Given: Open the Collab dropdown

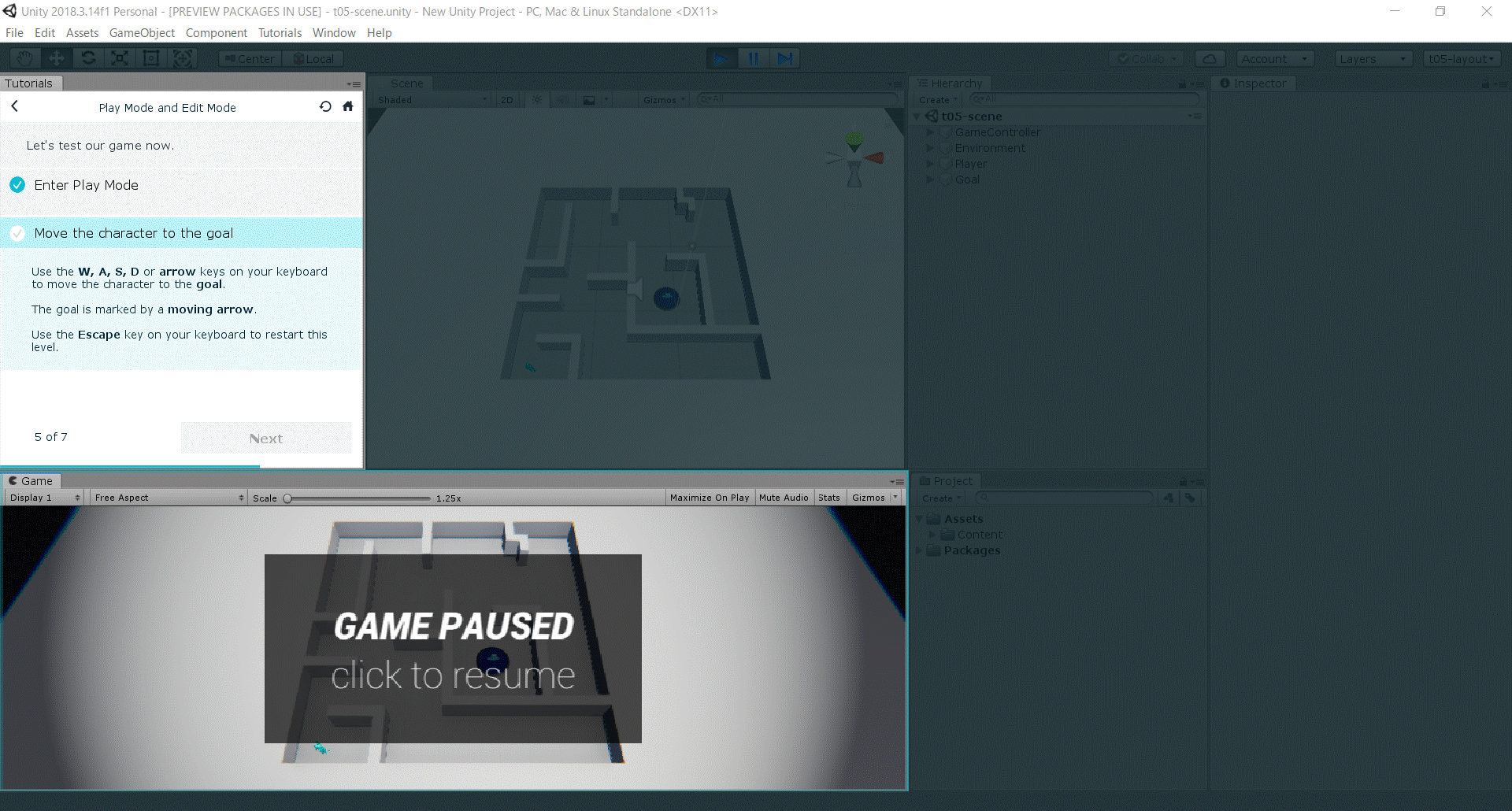Looking at the screenshot, I should (1147, 59).
